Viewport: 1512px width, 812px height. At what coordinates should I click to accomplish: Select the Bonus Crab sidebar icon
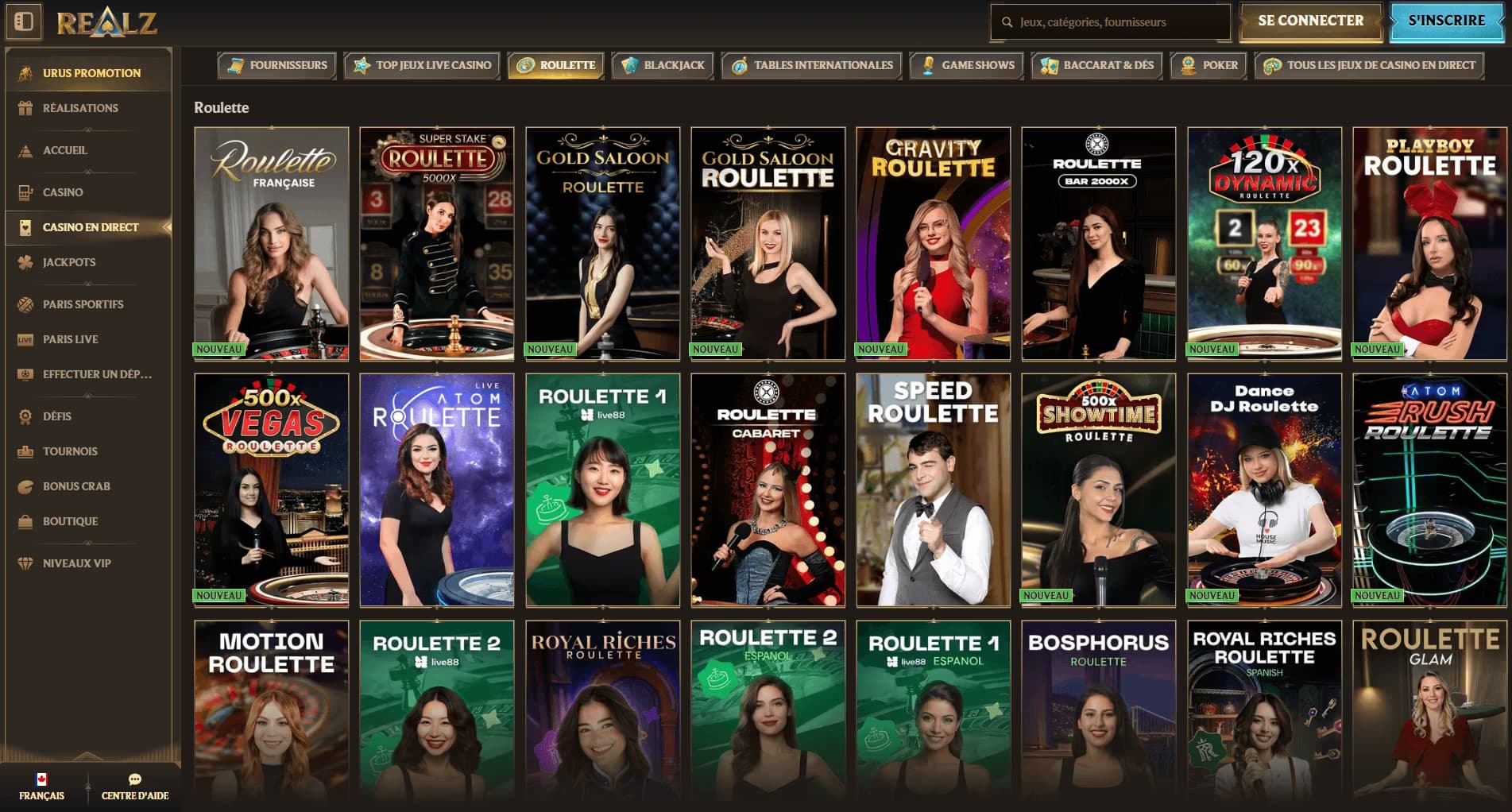(26, 485)
